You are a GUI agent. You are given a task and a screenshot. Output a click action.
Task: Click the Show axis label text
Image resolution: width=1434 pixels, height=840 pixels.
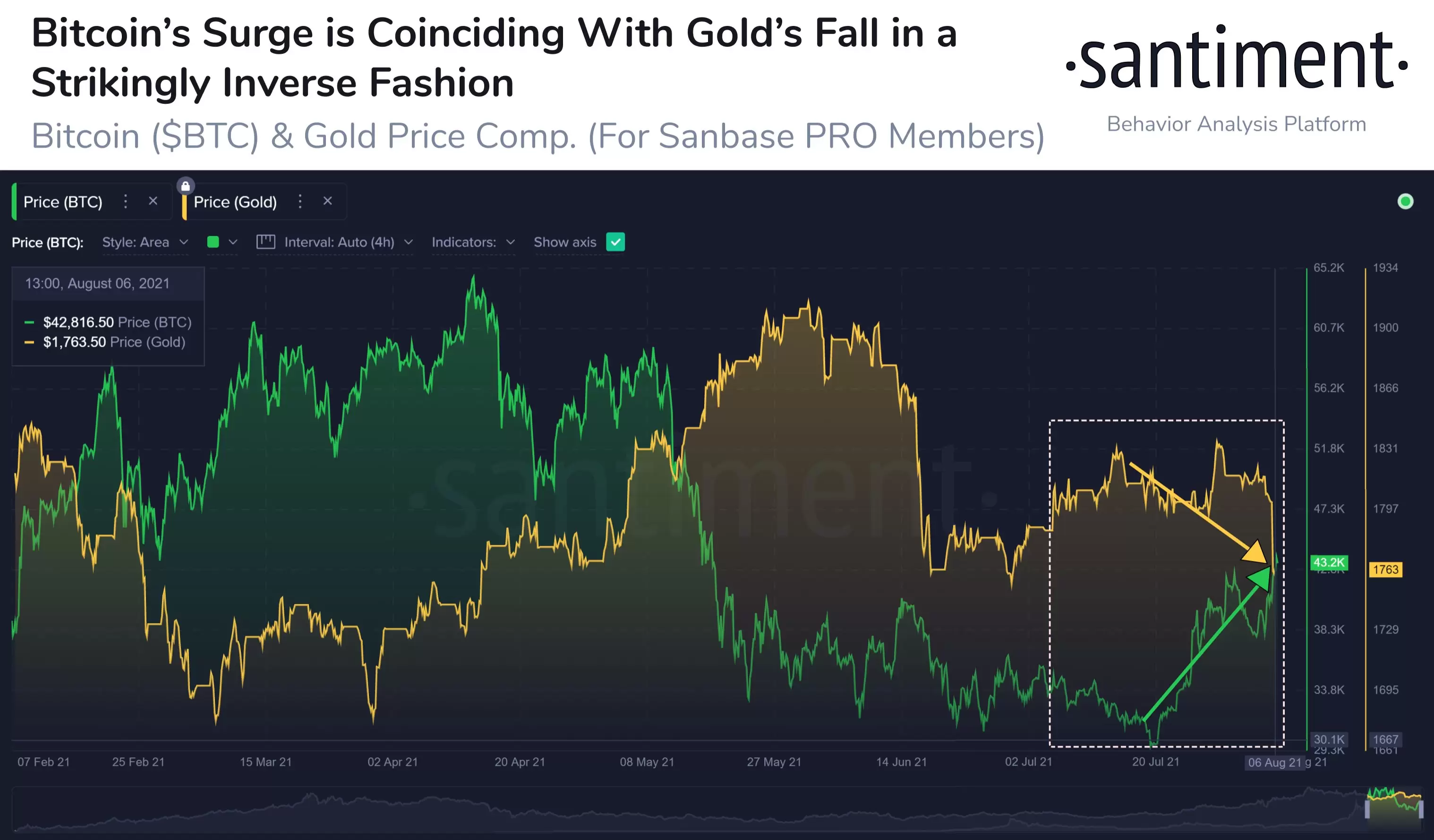tap(564, 242)
